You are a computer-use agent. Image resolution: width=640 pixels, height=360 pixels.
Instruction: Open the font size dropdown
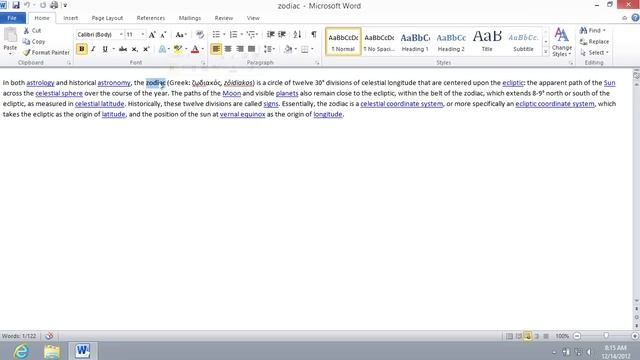coord(142,35)
